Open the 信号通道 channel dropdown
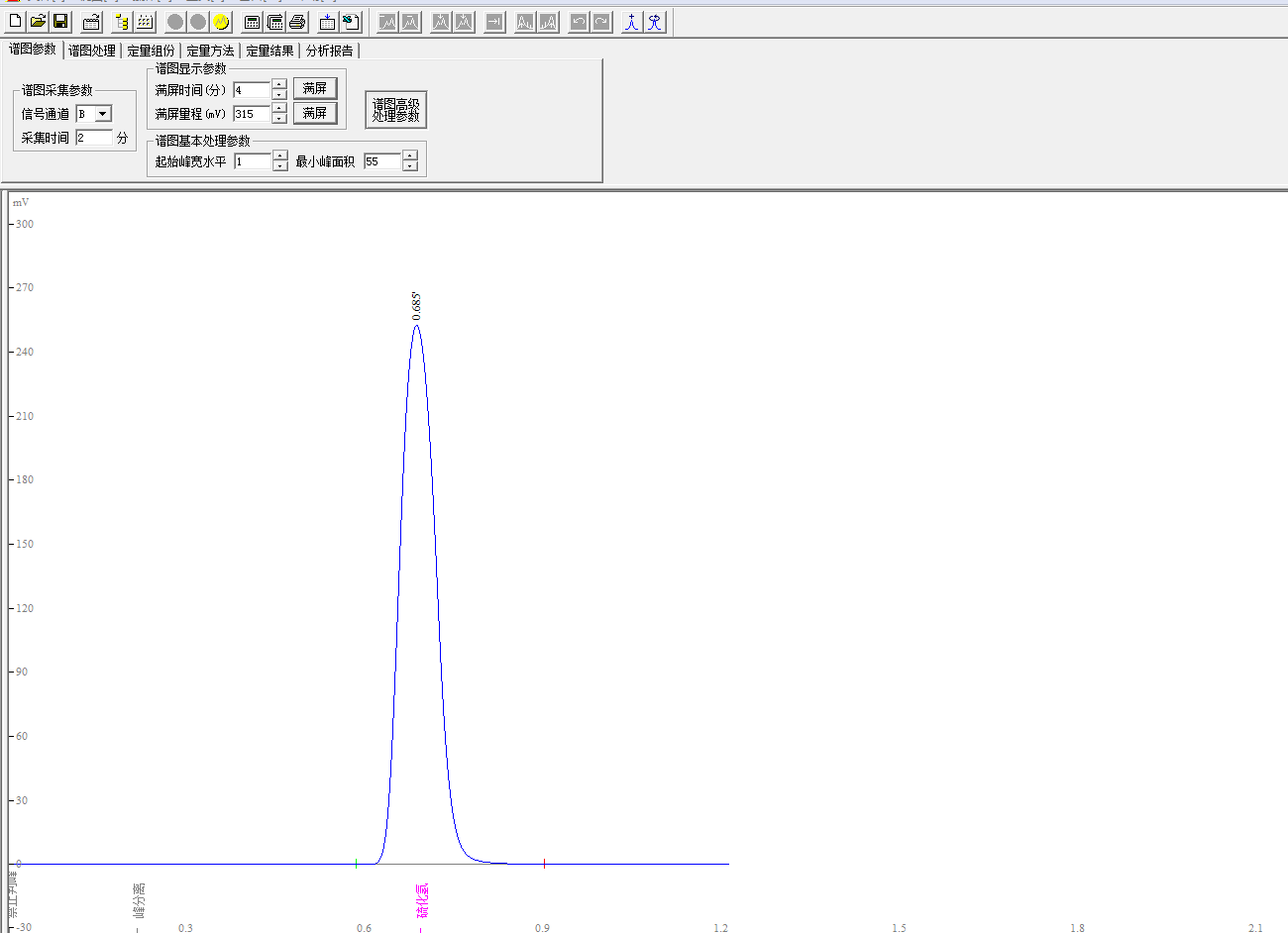The image size is (1288, 933). [102, 114]
